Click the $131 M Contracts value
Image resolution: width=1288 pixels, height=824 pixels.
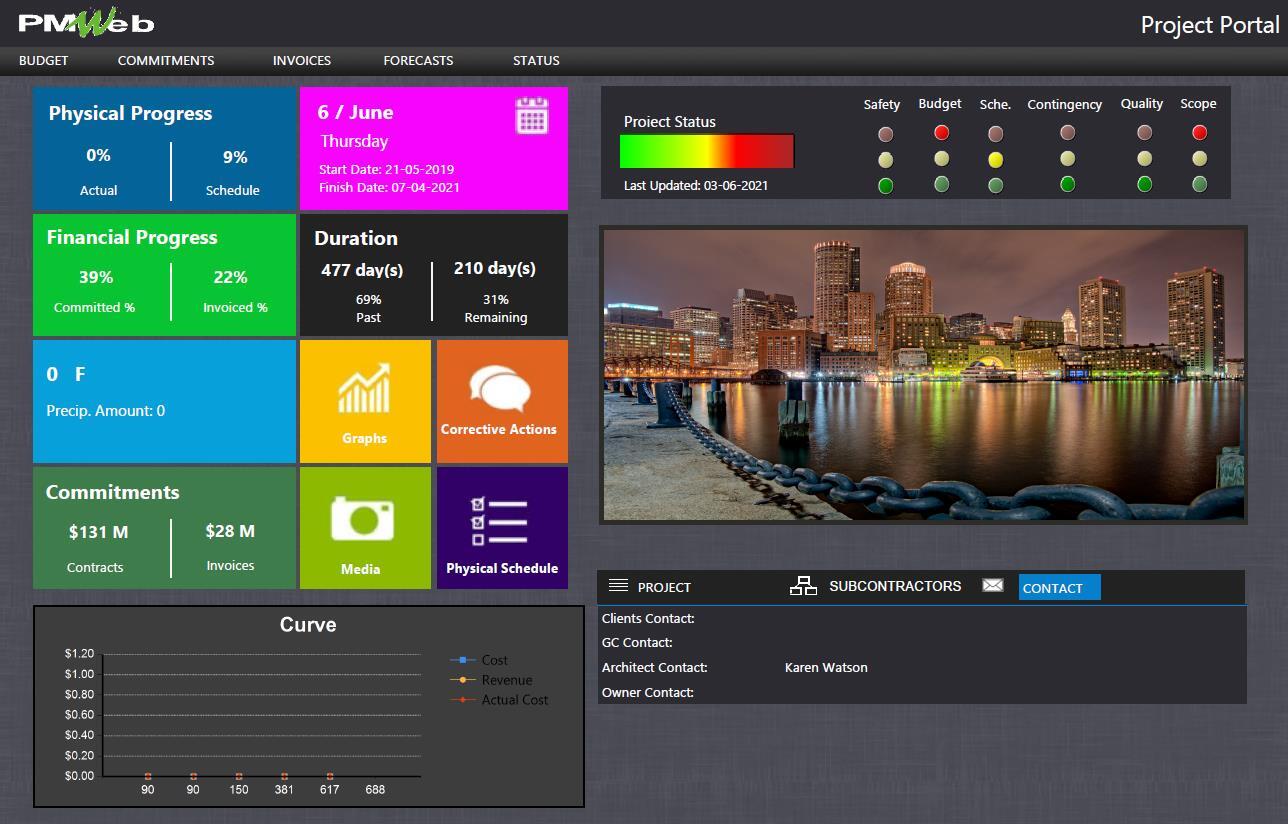(98, 532)
